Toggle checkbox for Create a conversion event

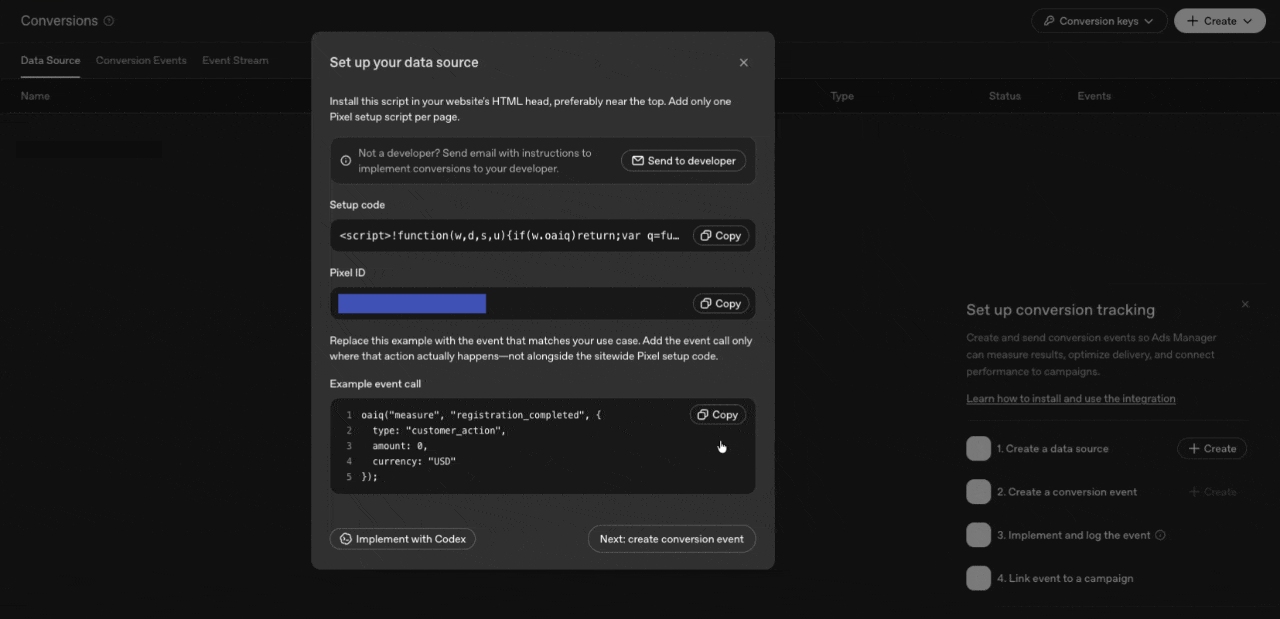tap(978, 492)
